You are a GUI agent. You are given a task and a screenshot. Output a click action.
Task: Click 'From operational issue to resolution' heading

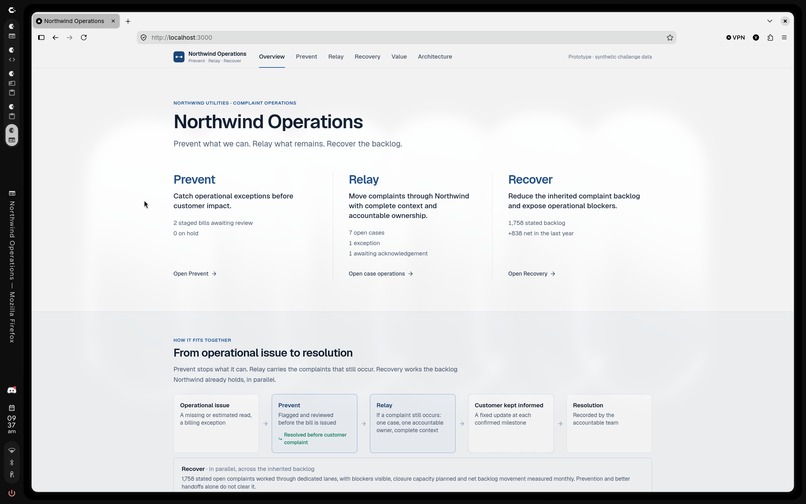[263, 353]
